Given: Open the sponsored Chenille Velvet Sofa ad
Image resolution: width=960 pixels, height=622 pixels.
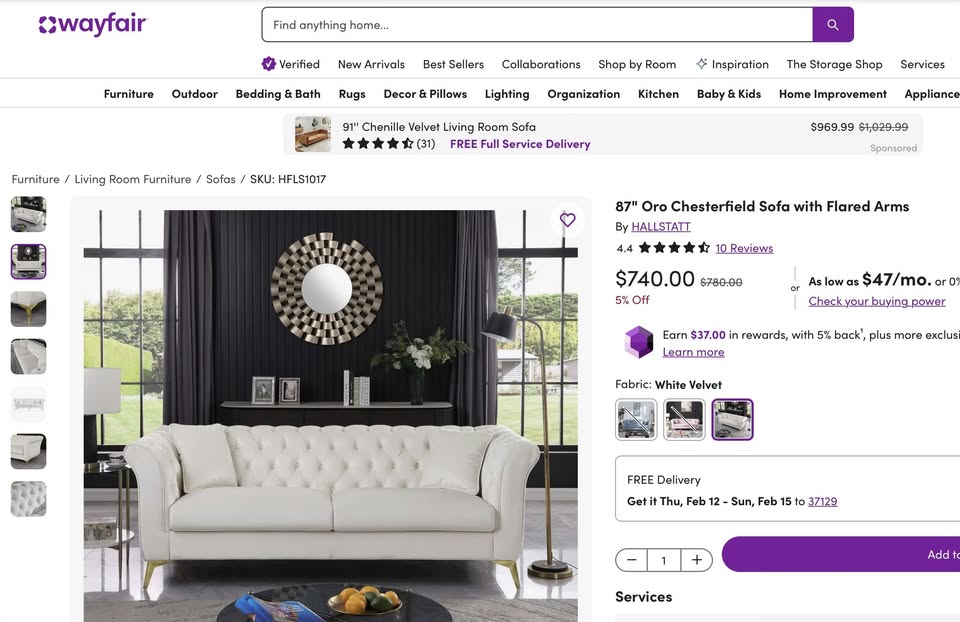Looking at the screenshot, I should (602, 135).
